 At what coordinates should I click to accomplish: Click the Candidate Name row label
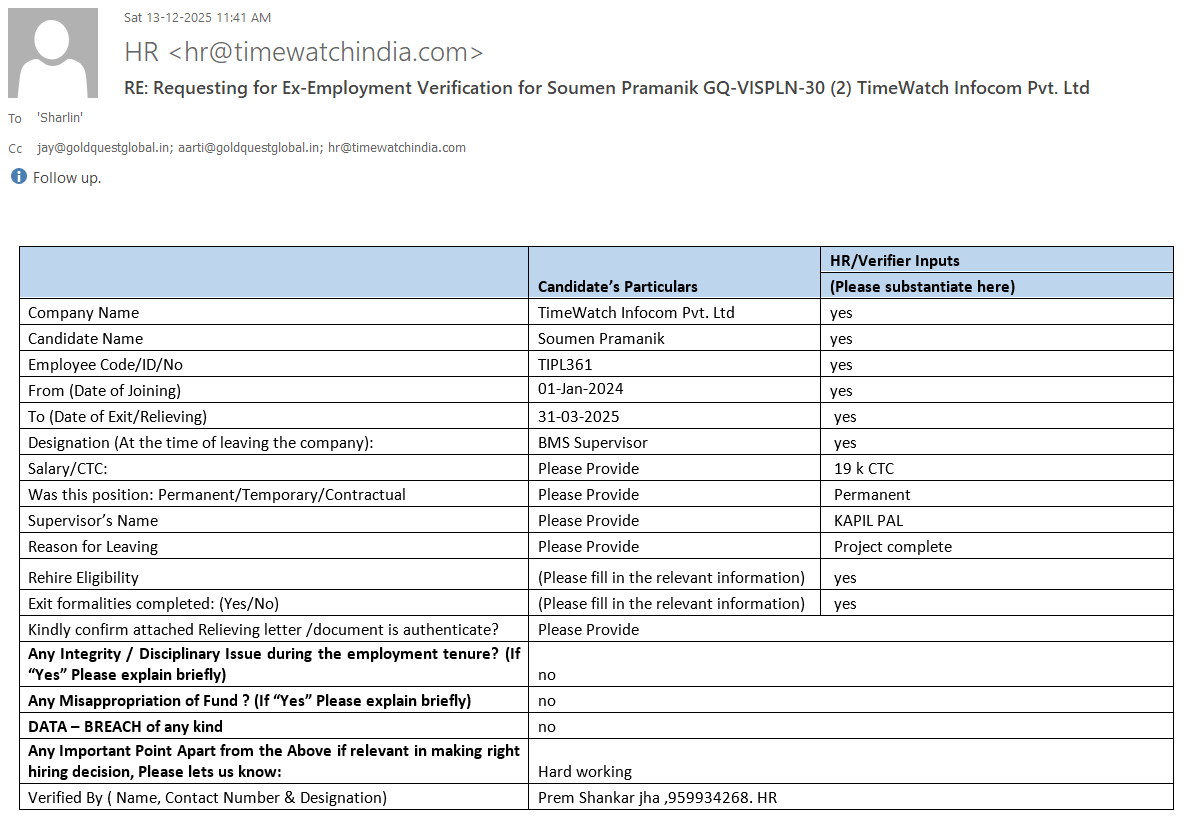point(86,338)
